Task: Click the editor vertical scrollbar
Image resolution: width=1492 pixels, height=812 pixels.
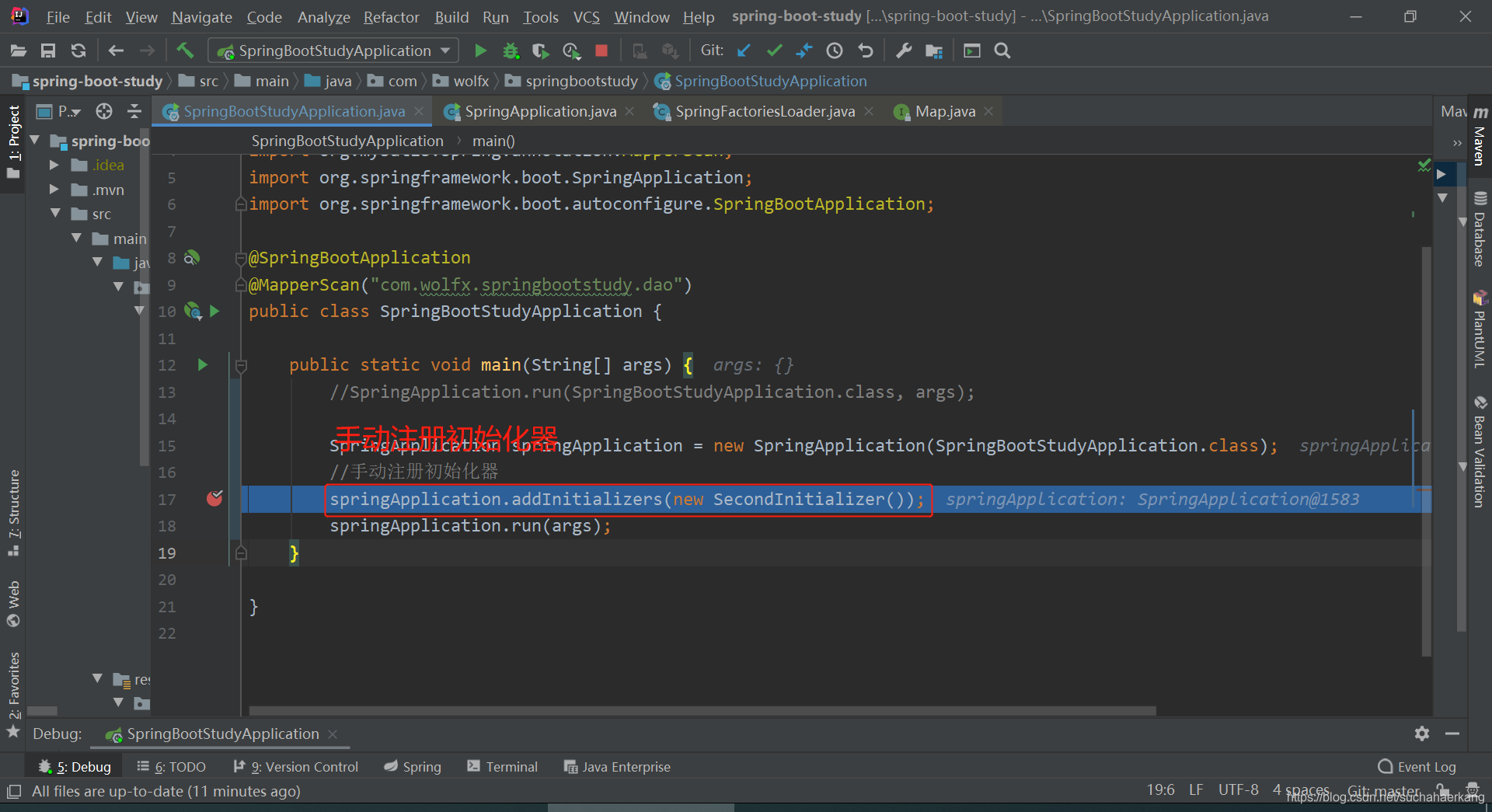Action: 1426,451
